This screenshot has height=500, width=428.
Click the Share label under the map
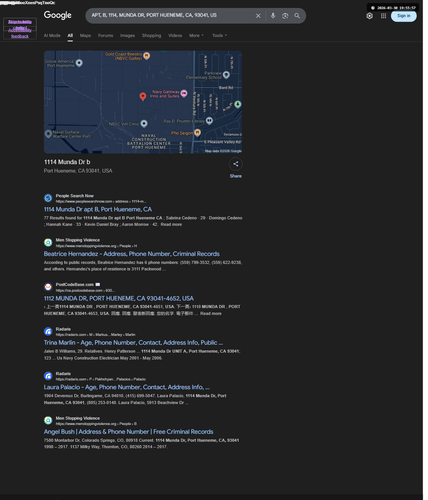(236, 176)
